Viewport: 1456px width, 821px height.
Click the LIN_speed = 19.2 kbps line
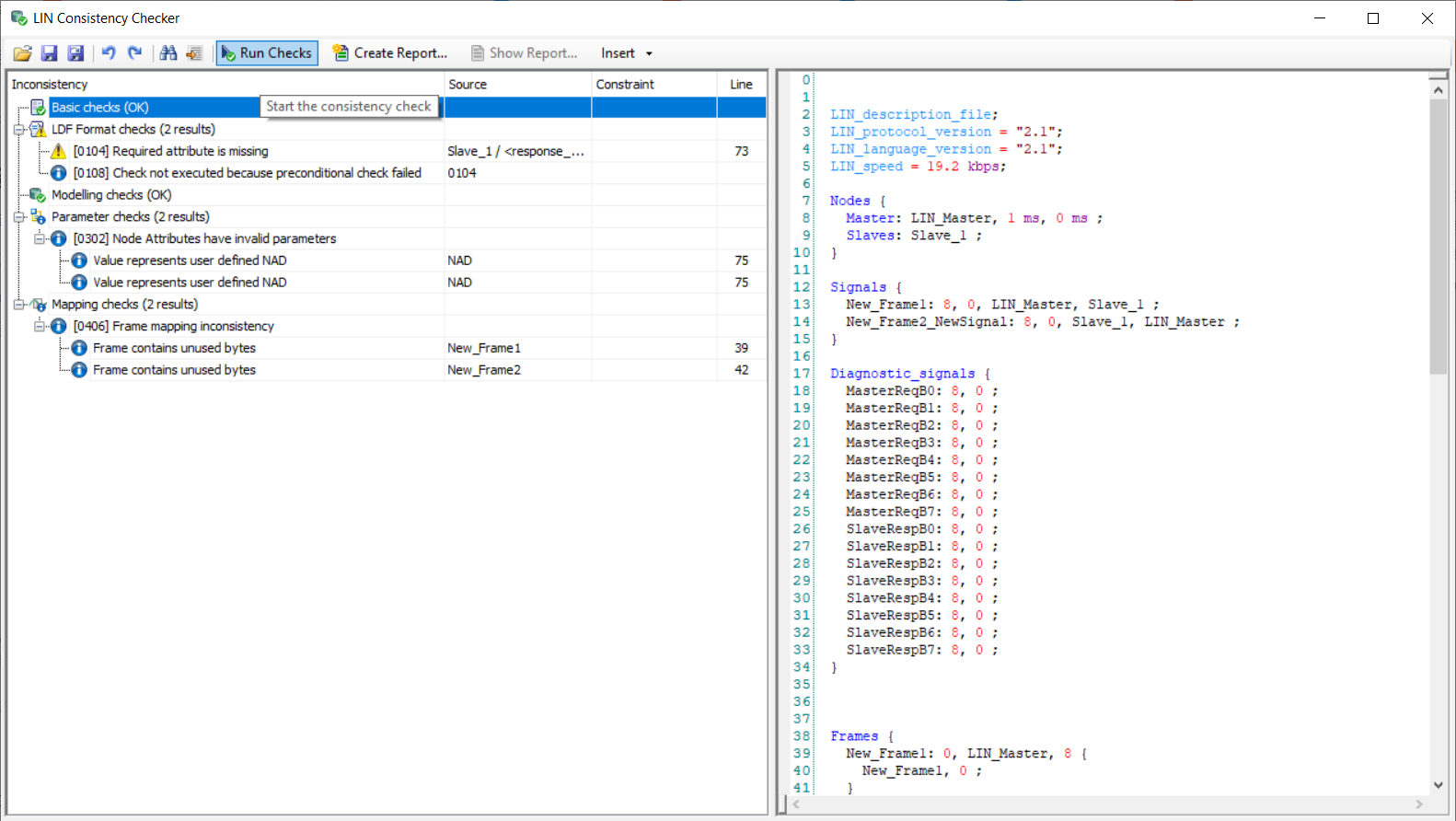click(918, 167)
